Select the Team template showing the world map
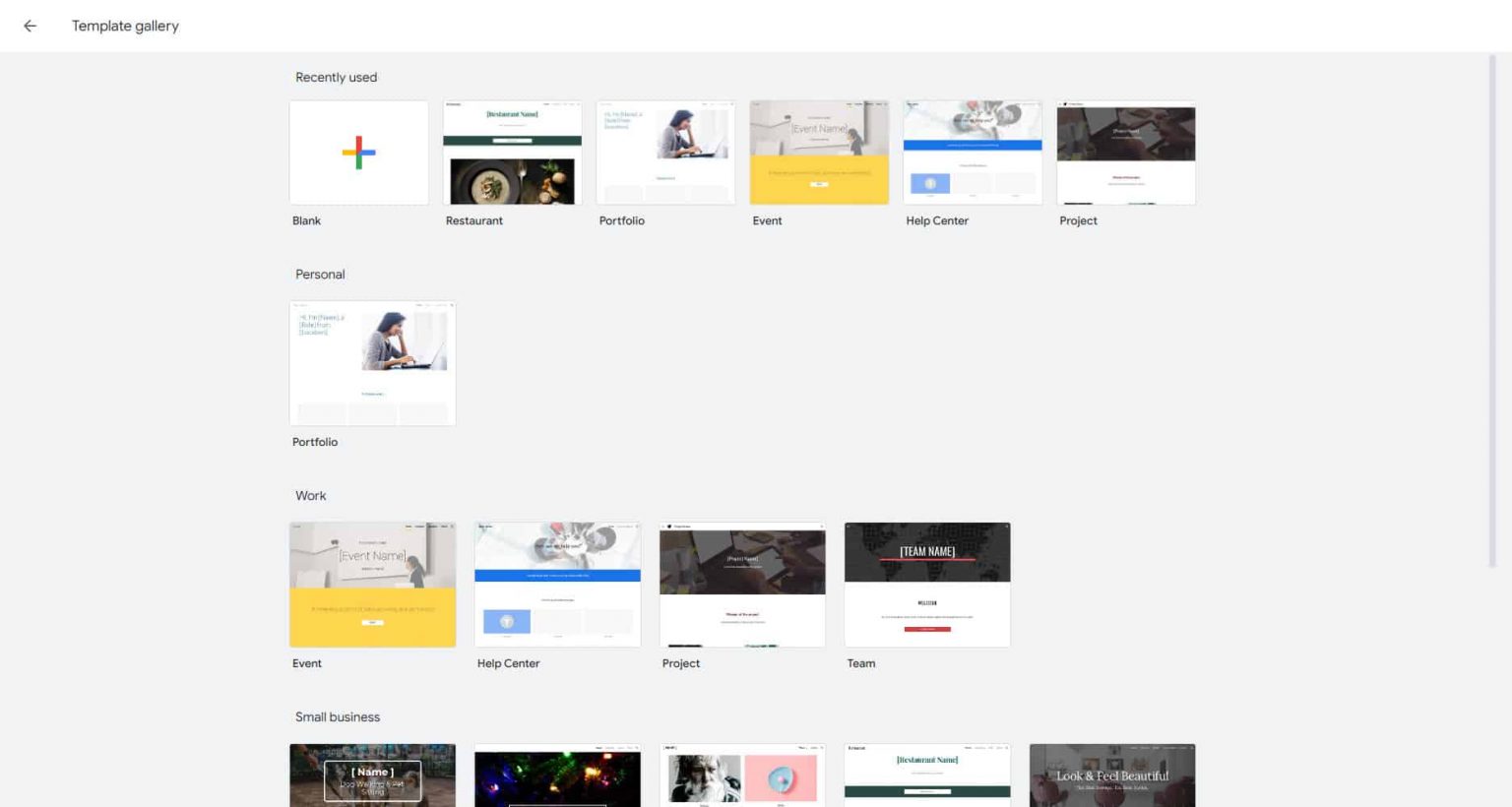Image resolution: width=1512 pixels, height=807 pixels. click(926, 584)
